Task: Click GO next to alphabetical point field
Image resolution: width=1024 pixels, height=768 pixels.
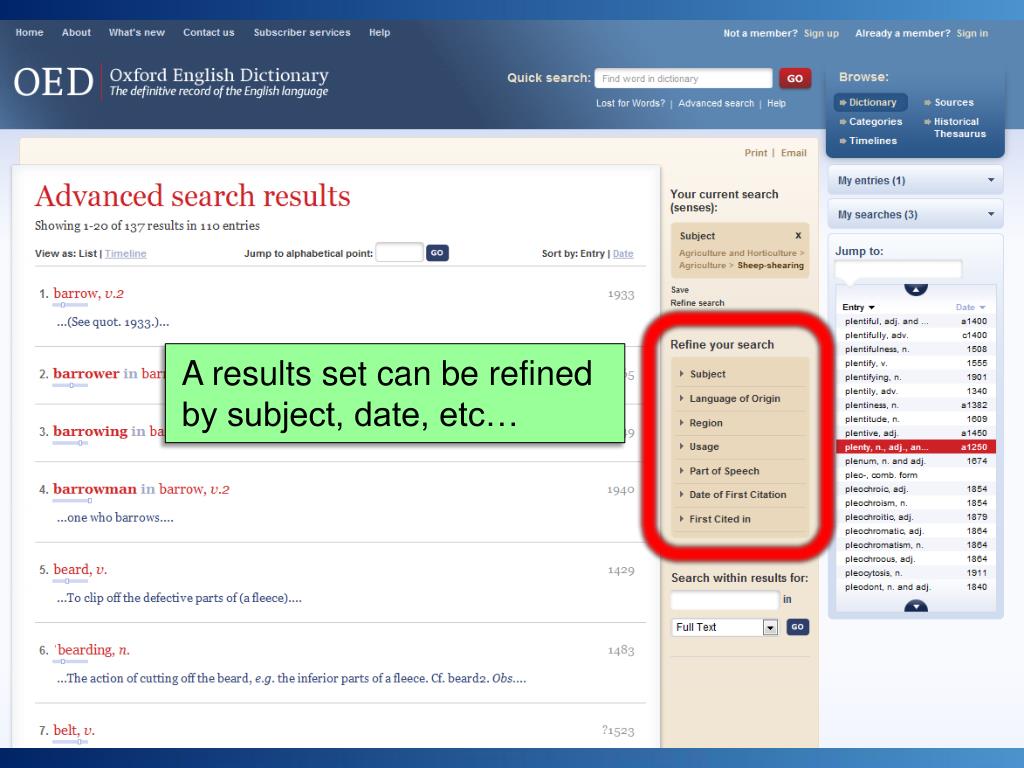Action: pyautogui.click(x=437, y=252)
